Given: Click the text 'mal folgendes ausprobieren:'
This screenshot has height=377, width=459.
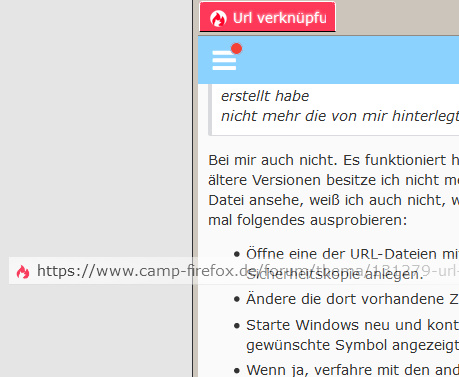Looking at the screenshot, I should [308, 220].
